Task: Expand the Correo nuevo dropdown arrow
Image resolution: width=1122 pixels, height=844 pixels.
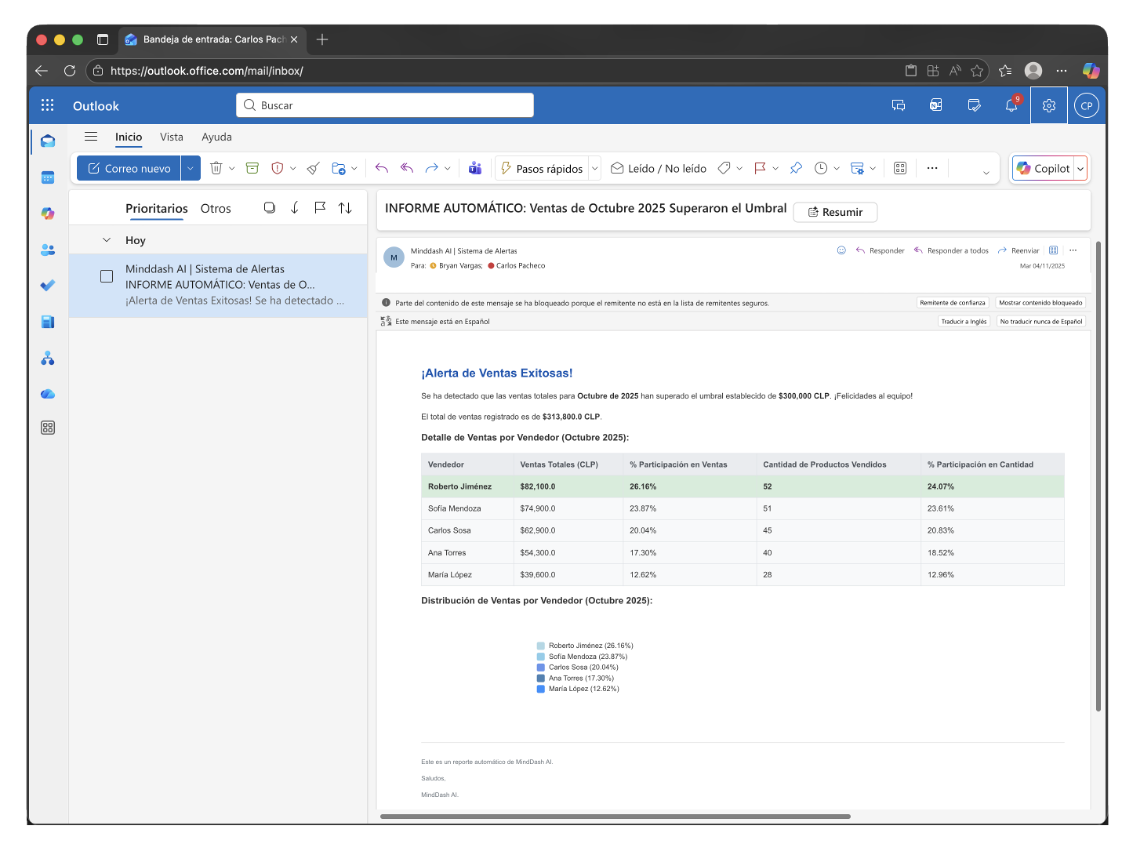Action: 190,168
